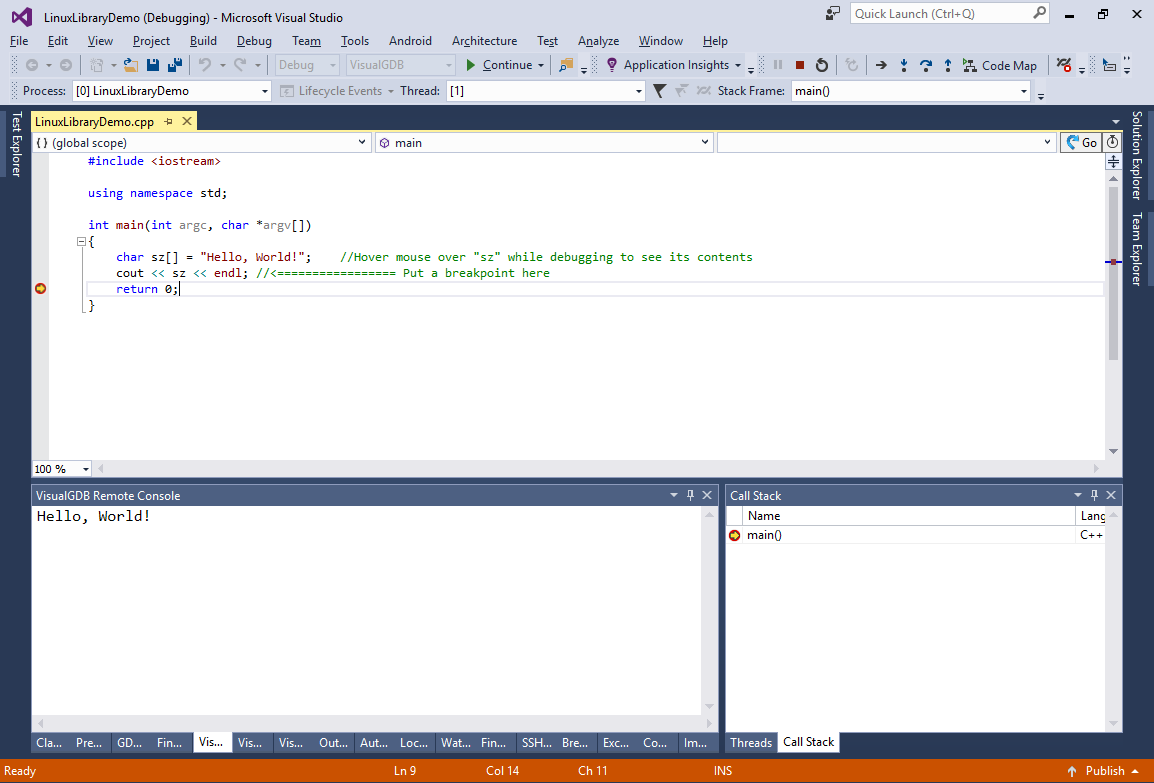Image resolution: width=1154 pixels, height=783 pixels.
Task: Click the Remote Console scroll down arrow
Action: (709, 706)
